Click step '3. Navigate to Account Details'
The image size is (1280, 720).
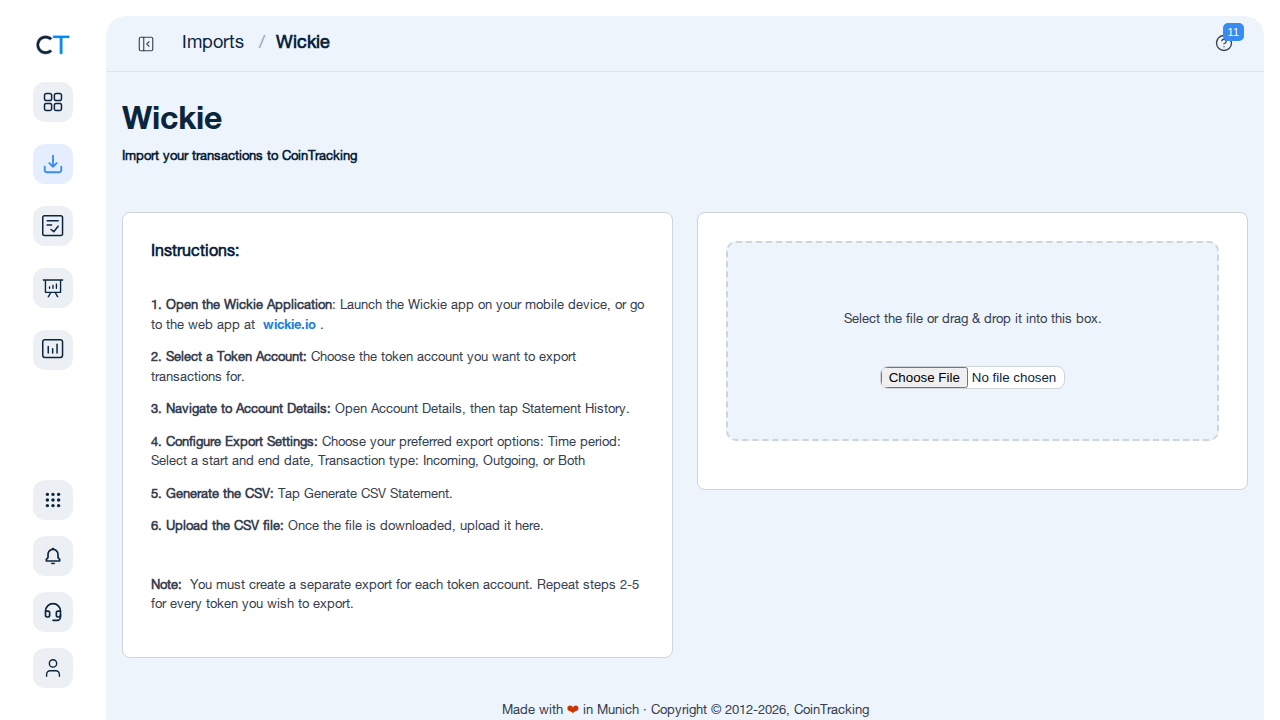[x=241, y=409]
